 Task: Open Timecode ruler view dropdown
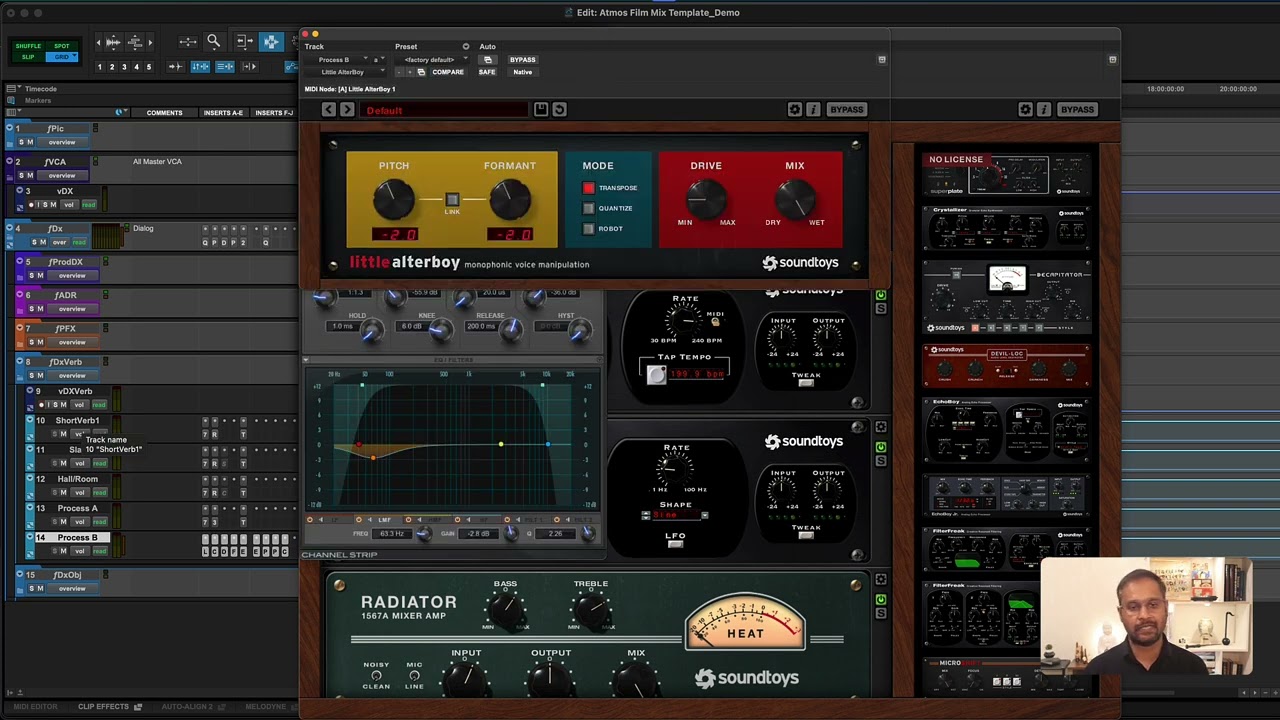11,89
